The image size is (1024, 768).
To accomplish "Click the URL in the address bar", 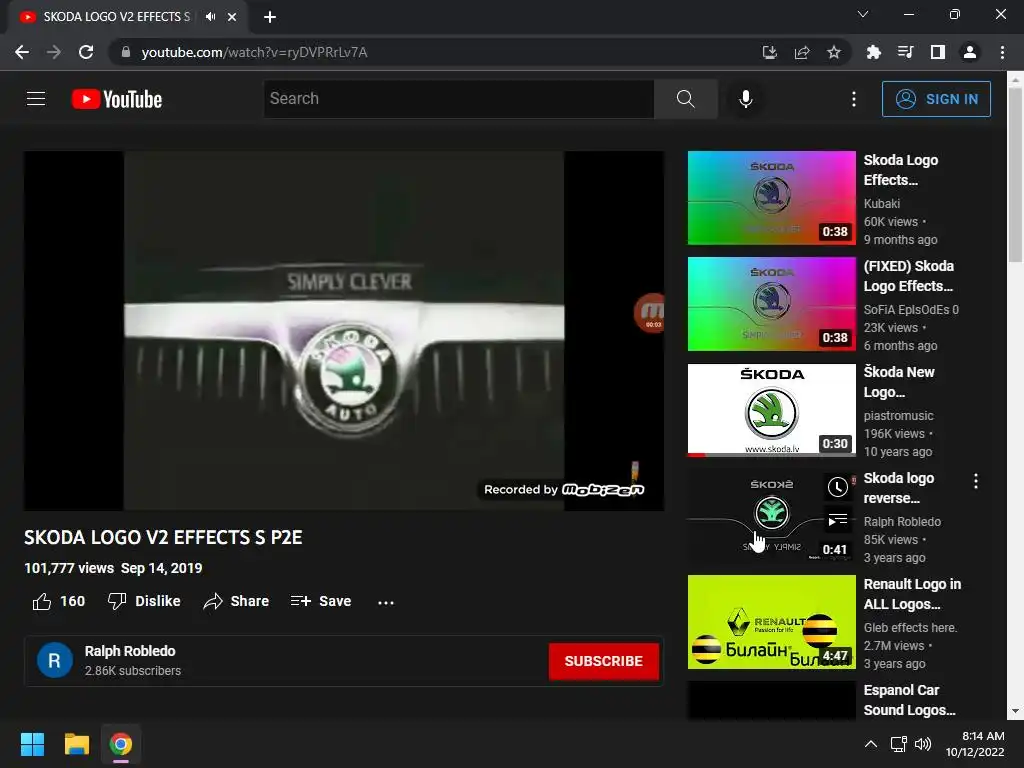I will pyautogui.click(x=254, y=52).
